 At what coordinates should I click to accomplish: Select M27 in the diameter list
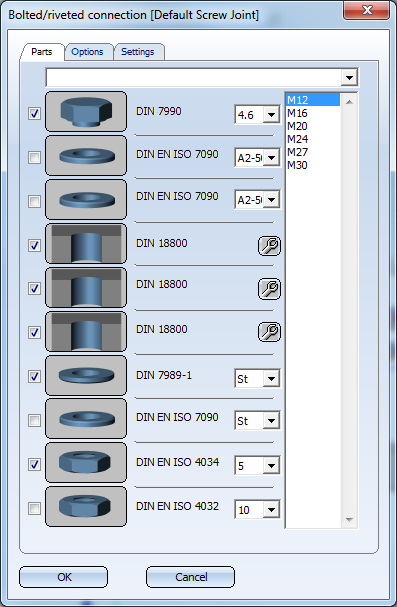(313, 152)
